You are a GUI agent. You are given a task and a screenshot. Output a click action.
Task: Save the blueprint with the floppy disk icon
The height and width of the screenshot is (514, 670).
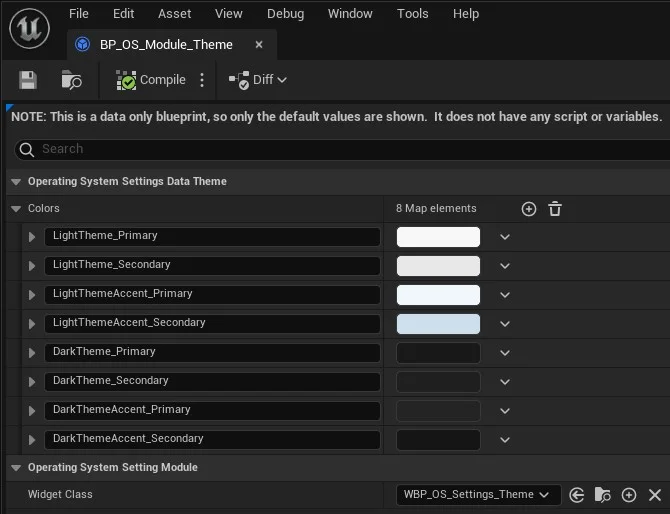[x=28, y=80]
